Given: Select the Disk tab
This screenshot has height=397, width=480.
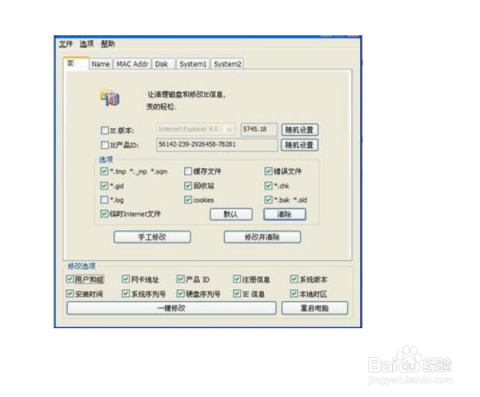Looking at the screenshot, I should point(163,64).
